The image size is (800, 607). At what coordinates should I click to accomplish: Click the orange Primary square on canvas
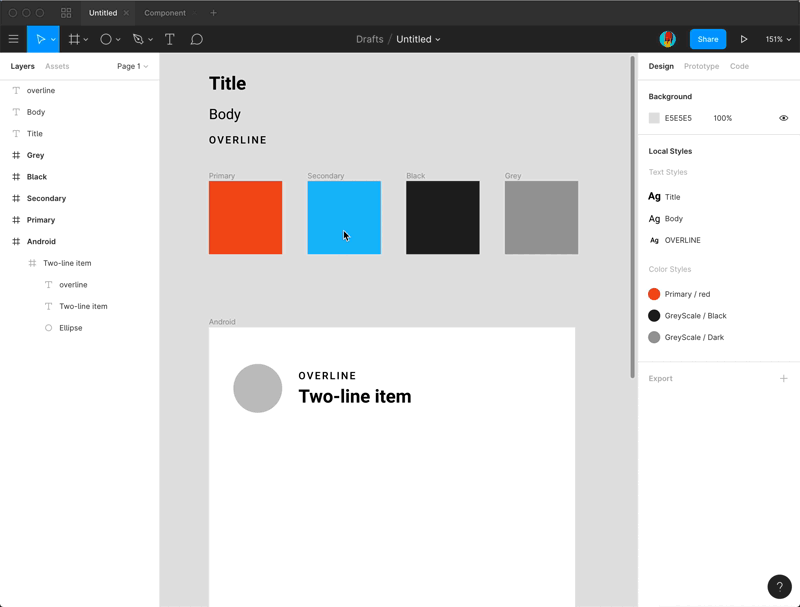245,217
